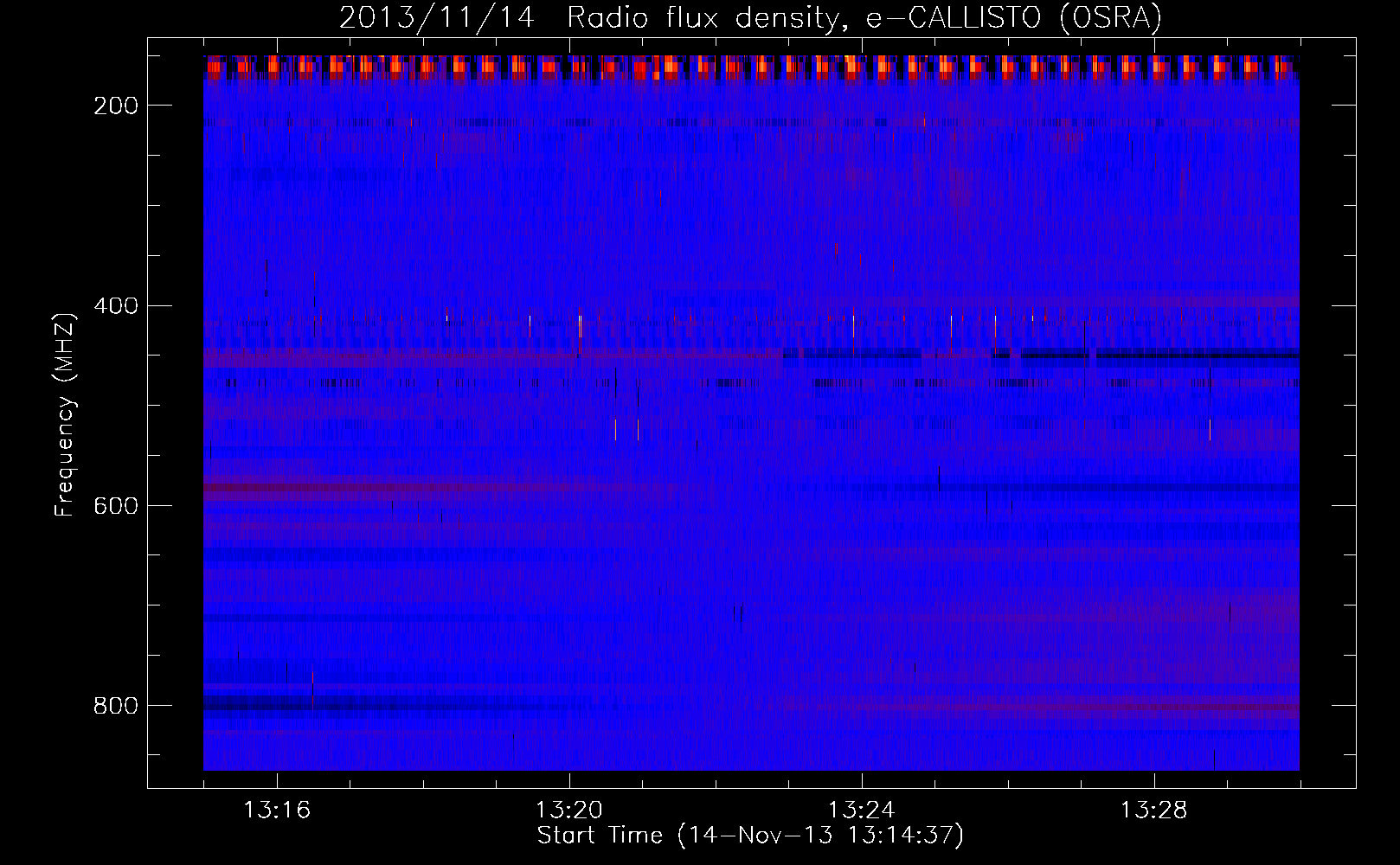Click the 200 frequency tick label

(x=116, y=106)
